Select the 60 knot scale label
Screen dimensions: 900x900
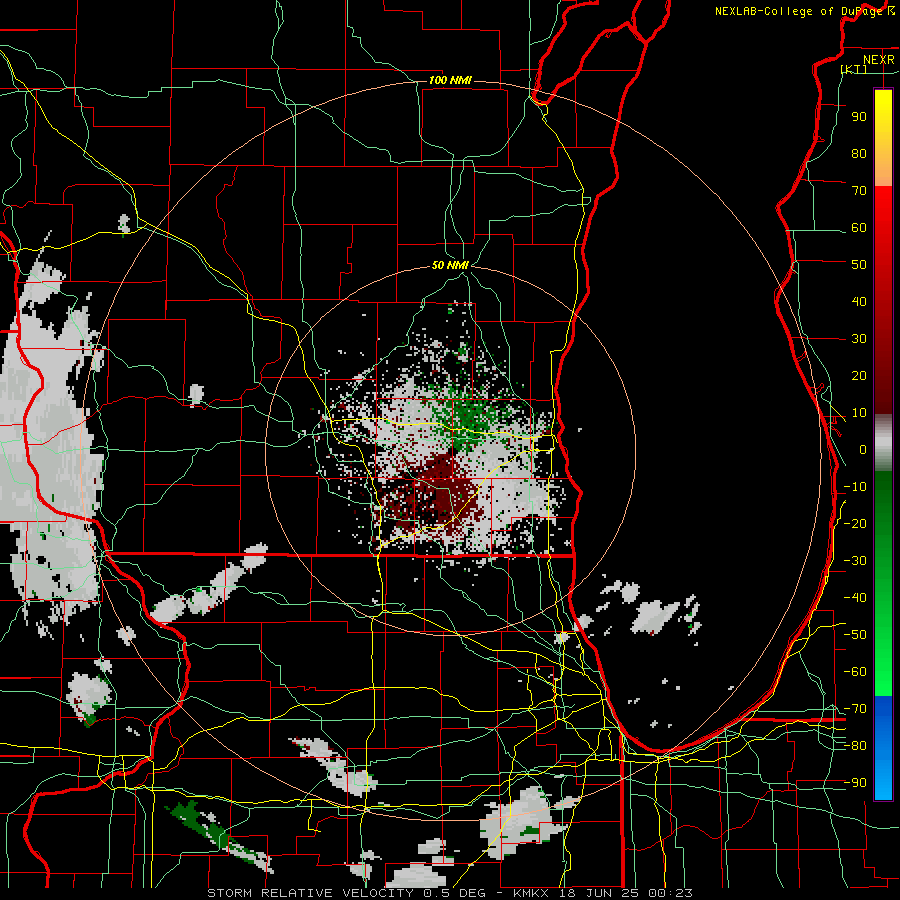point(859,228)
